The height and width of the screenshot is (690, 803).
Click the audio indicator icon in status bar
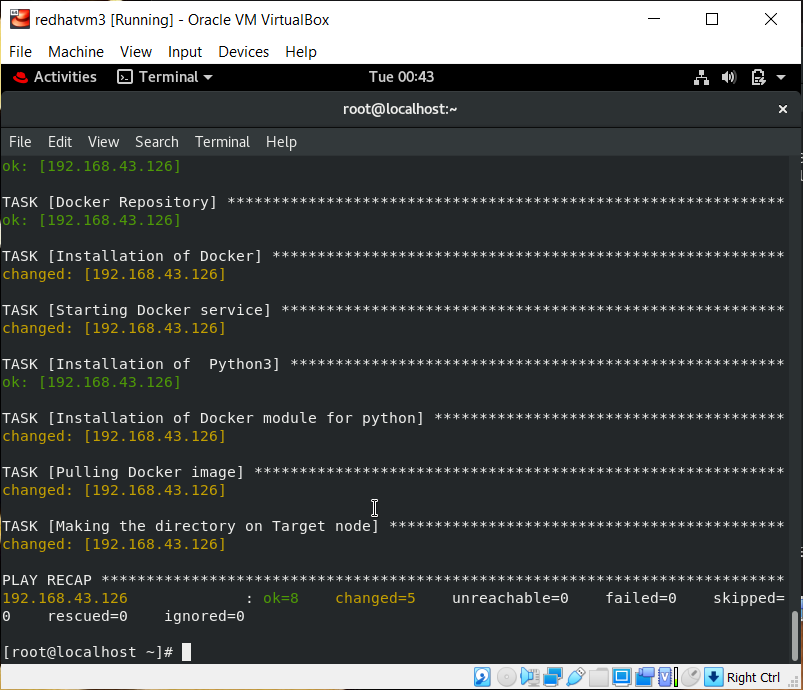pyautogui.click(x=530, y=677)
